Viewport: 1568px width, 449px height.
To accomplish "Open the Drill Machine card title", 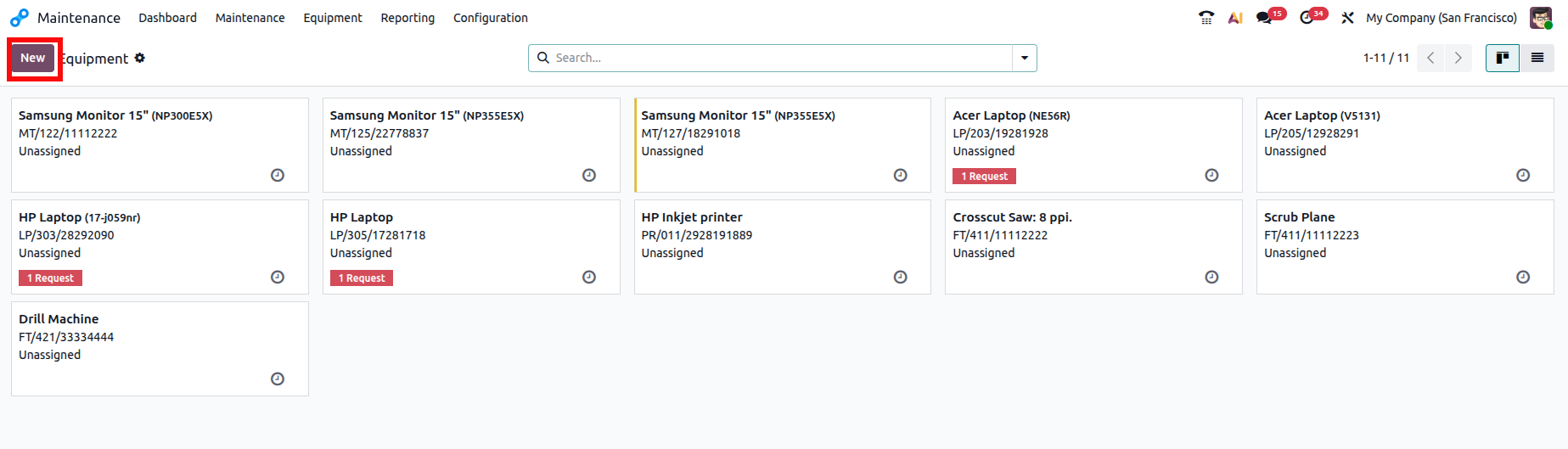I will click(x=59, y=319).
